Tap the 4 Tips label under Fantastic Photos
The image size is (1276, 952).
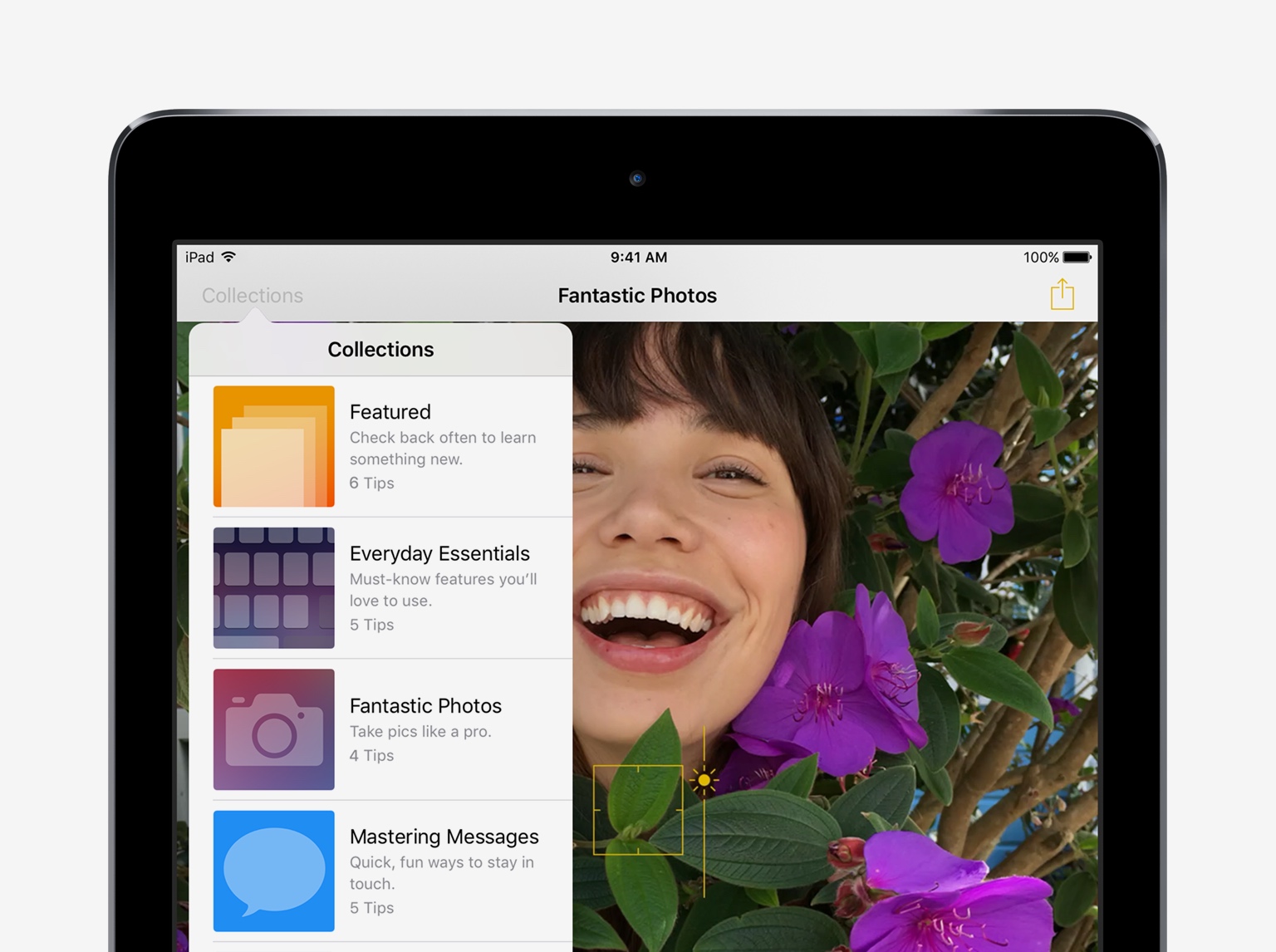pyautogui.click(x=371, y=755)
